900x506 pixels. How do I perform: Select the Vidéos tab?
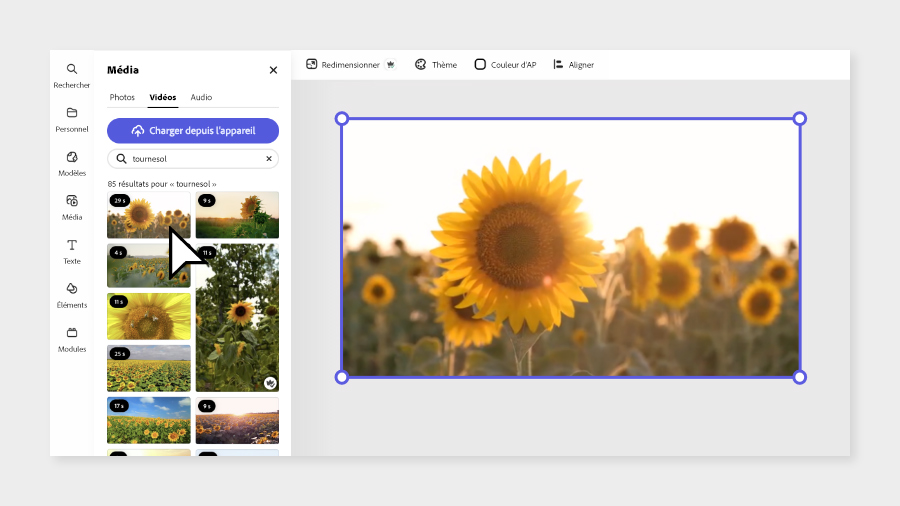tap(163, 98)
